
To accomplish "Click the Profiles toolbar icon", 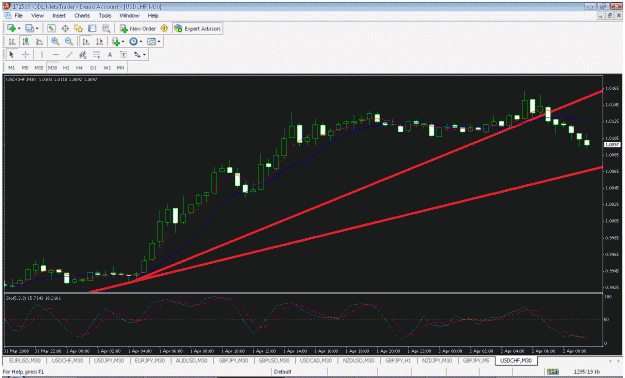I will [29, 28].
